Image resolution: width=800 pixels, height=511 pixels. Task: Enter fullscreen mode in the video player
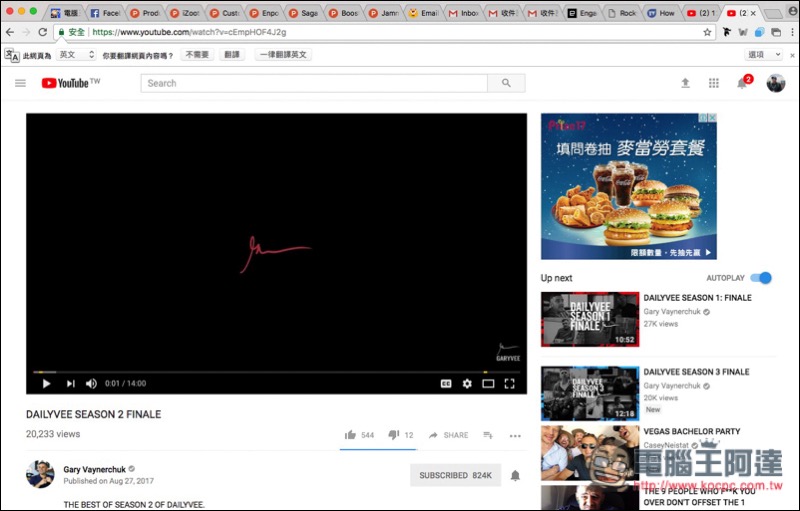pos(509,383)
